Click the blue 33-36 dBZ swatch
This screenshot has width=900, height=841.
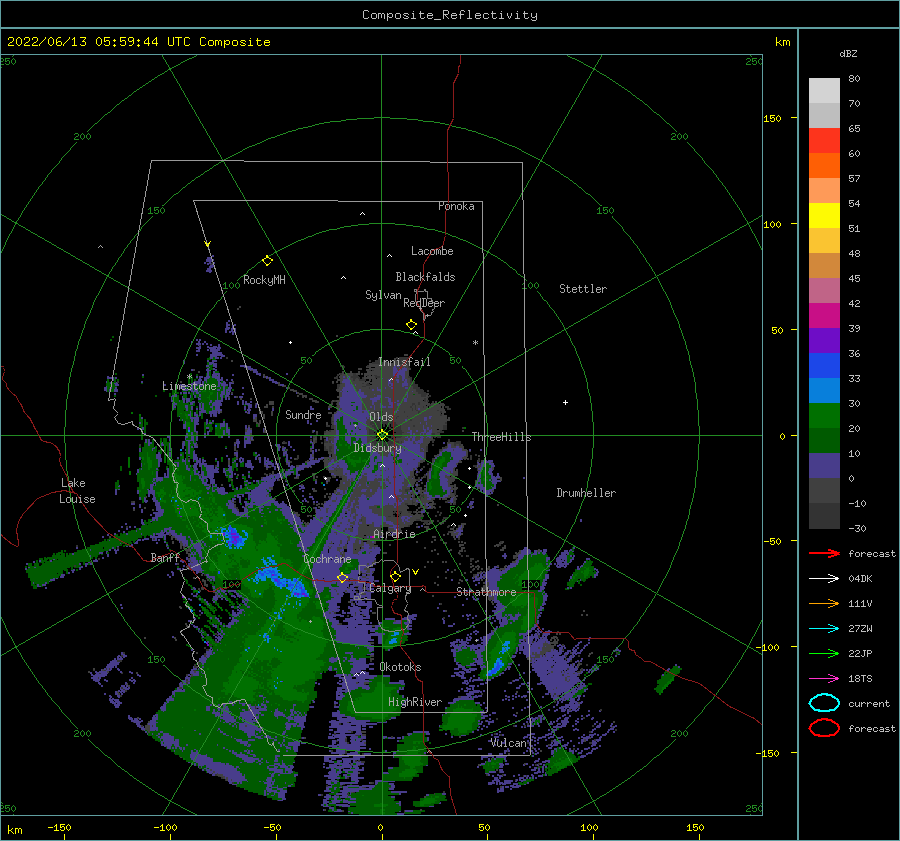tap(824, 366)
